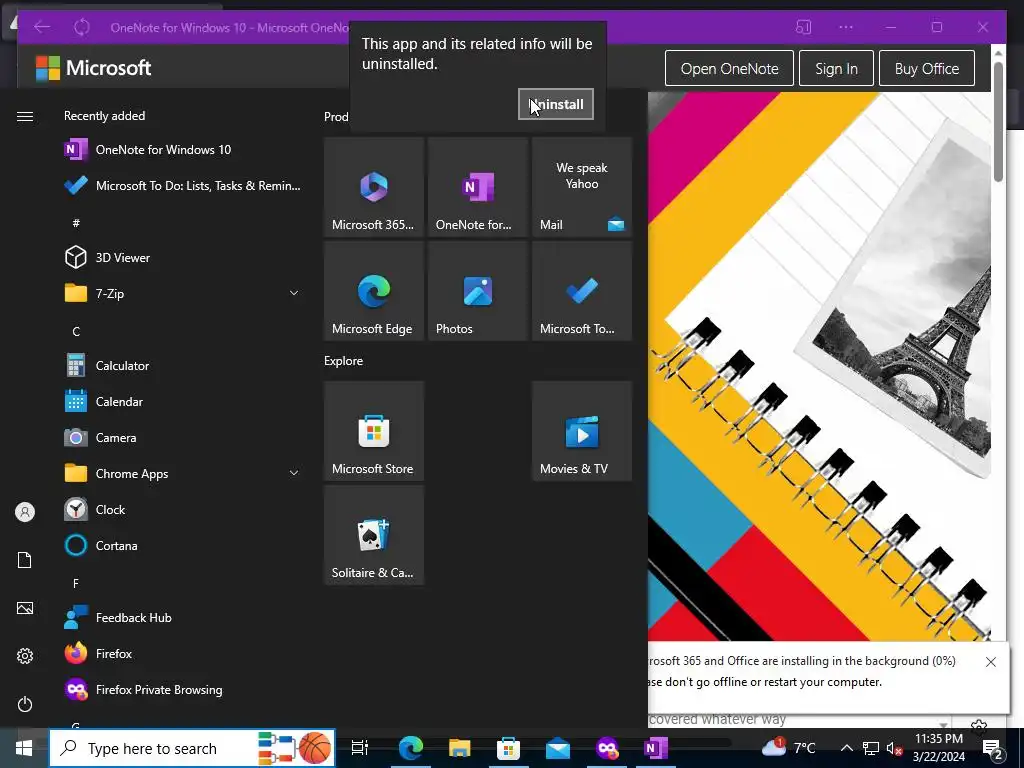Open the Photos tile
Image resolution: width=1024 pixels, height=768 pixels.
coord(478,291)
